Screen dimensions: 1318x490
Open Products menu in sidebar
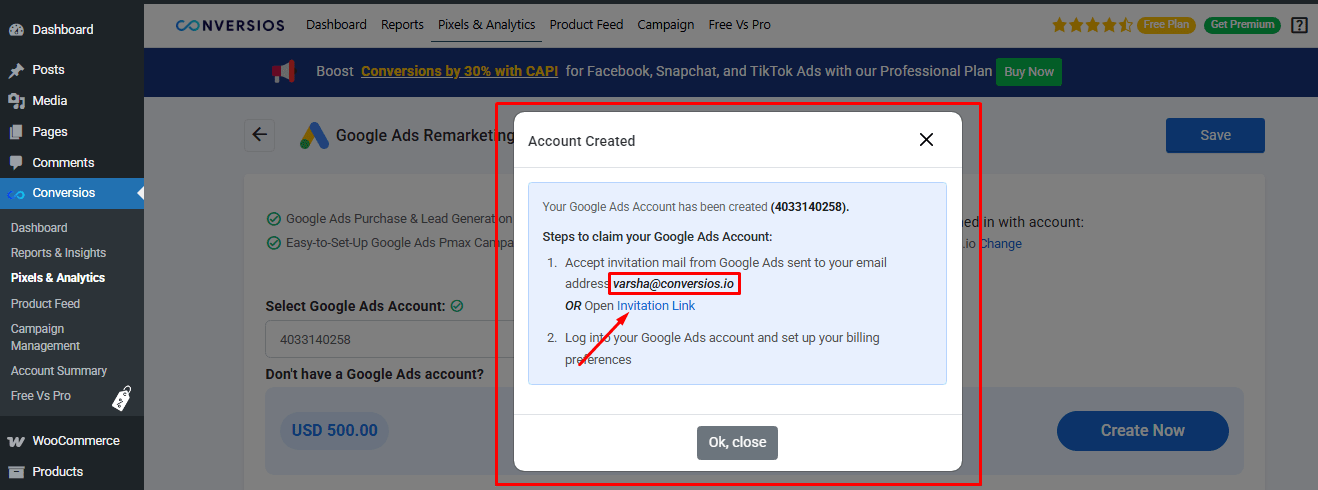tap(57, 472)
